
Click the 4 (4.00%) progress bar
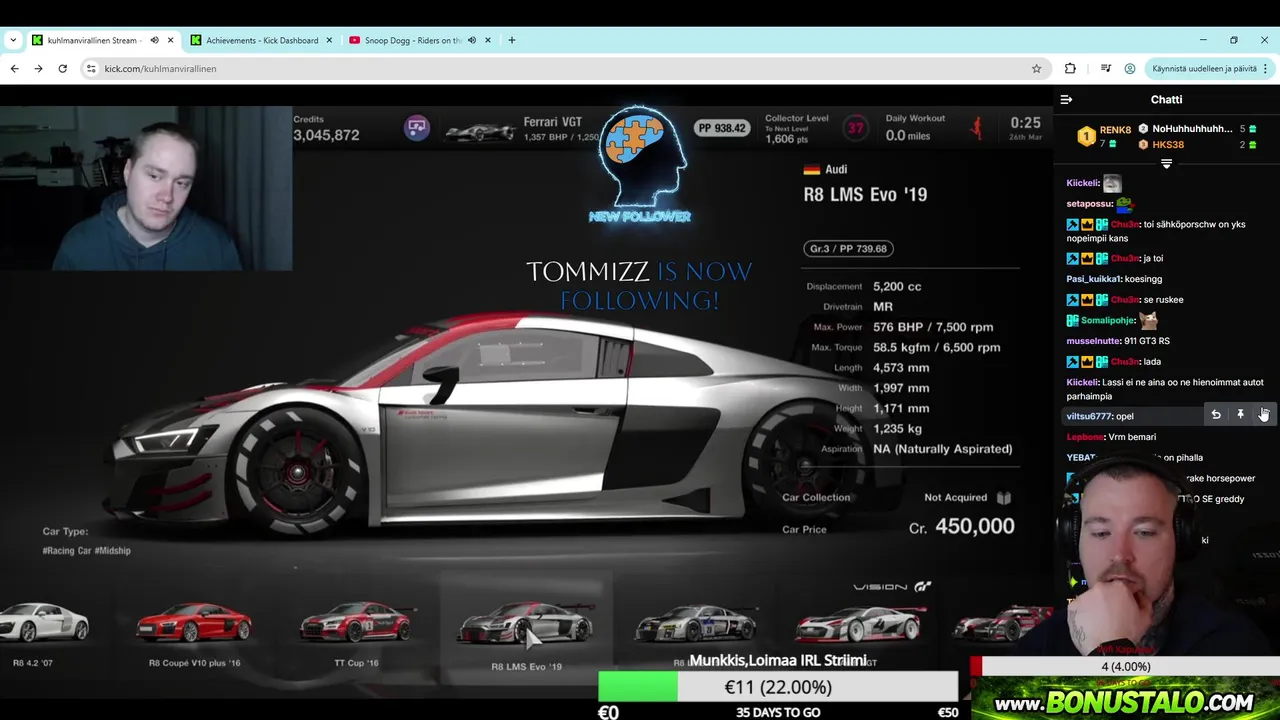(1125, 666)
